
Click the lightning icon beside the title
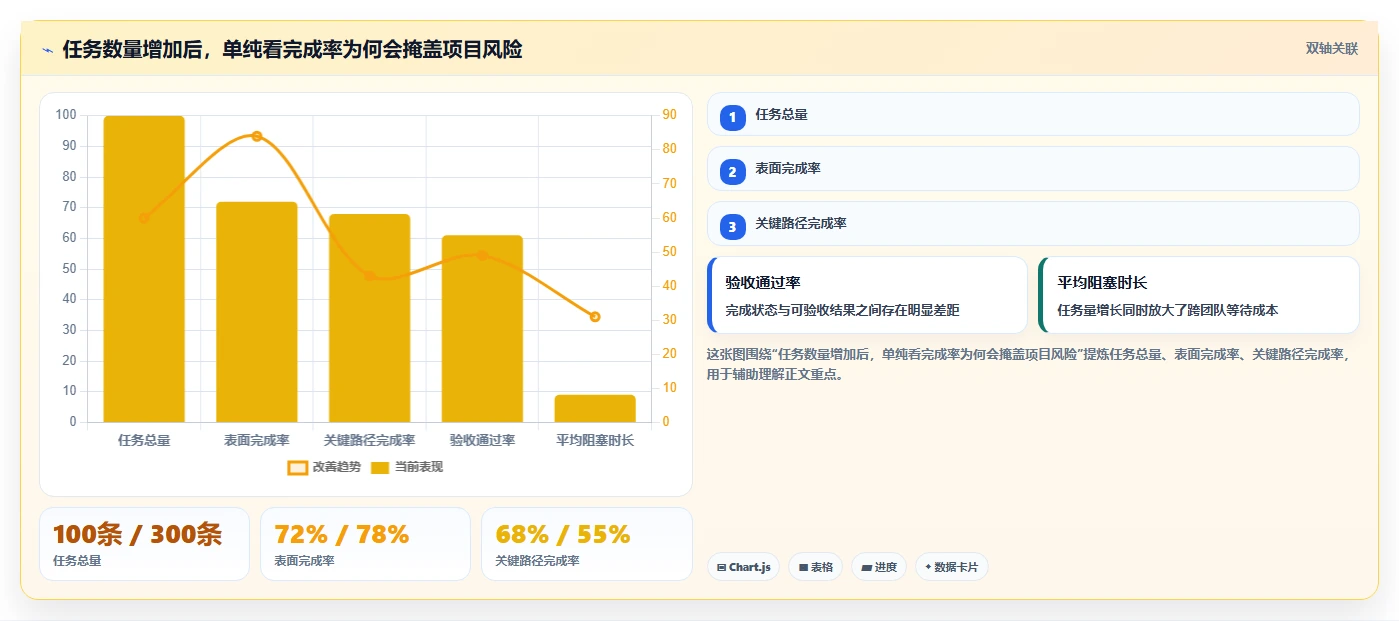[x=48, y=50]
